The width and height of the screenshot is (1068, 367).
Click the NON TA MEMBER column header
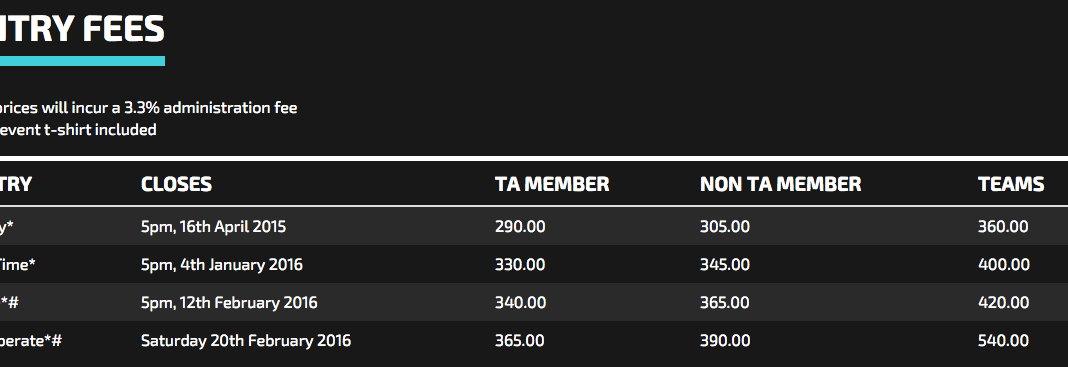(x=781, y=184)
